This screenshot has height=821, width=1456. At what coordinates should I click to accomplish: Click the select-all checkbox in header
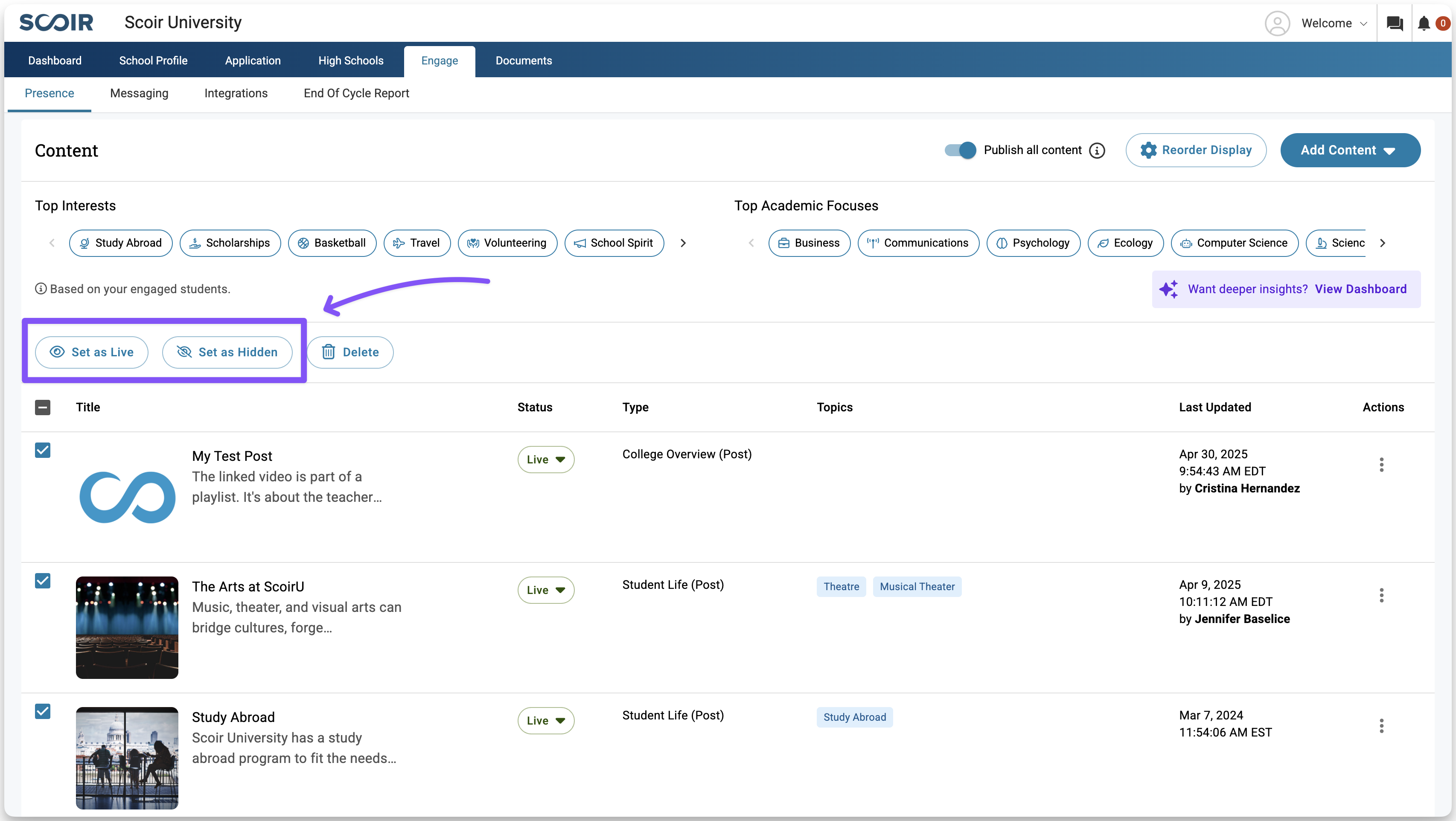(x=42, y=408)
